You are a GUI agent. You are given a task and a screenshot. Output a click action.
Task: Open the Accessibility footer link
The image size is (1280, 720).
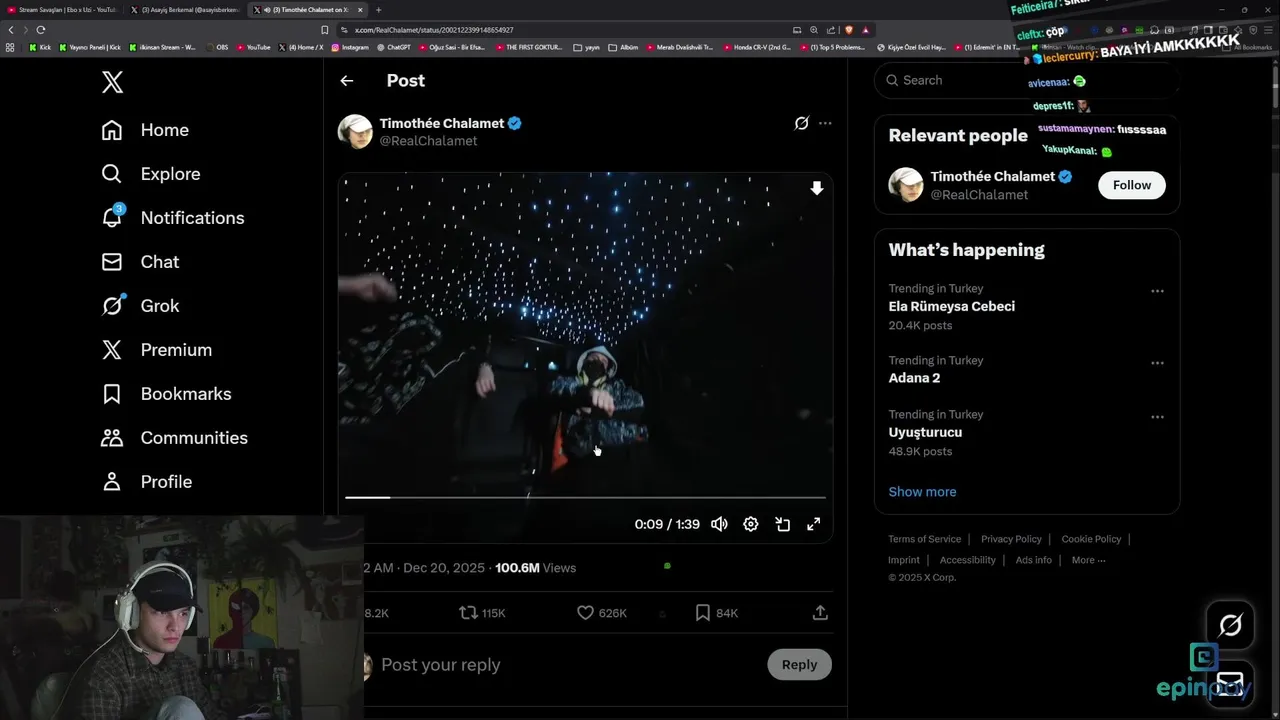tap(967, 560)
